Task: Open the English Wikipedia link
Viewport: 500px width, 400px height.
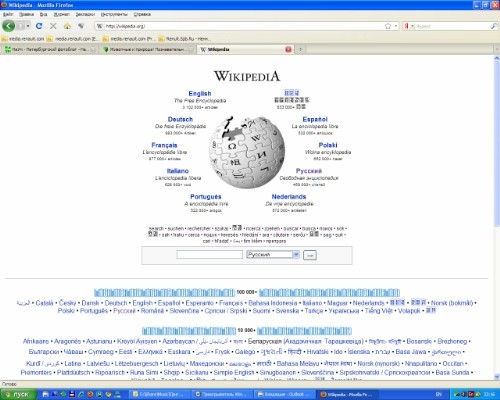Action: [x=200, y=94]
